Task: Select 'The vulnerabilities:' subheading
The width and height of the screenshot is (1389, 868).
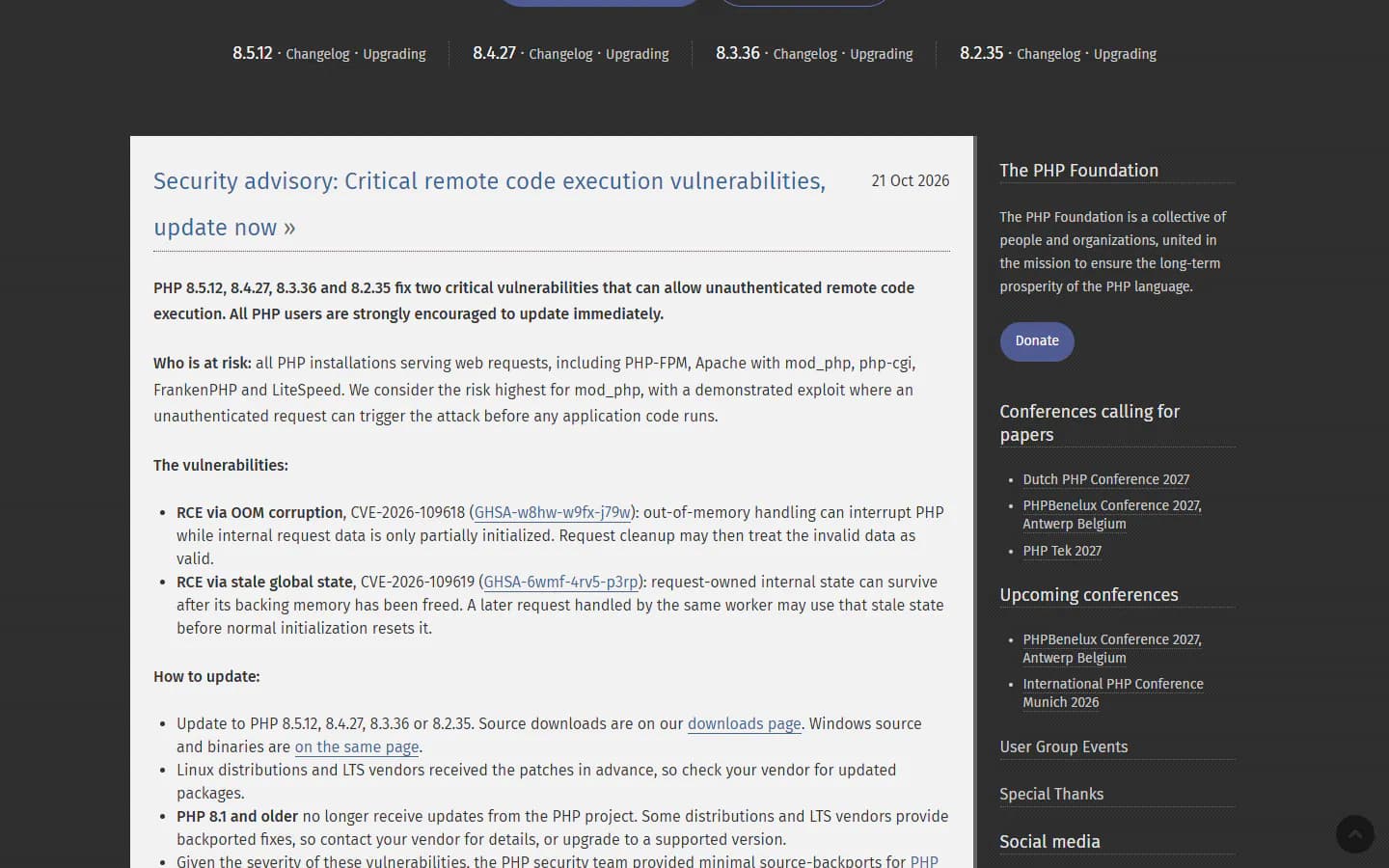Action: click(x=221, y=466)
